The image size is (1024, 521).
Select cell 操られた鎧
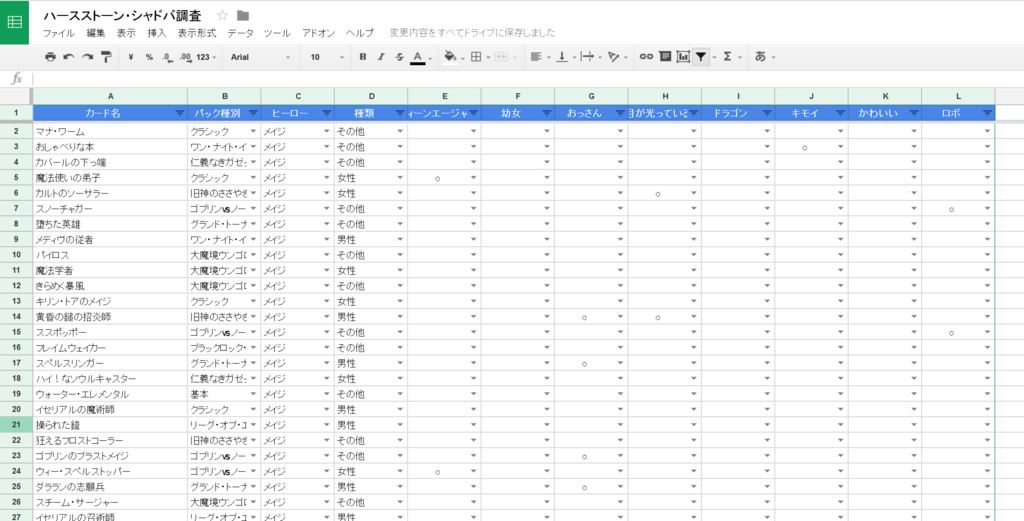pos(110,425)
